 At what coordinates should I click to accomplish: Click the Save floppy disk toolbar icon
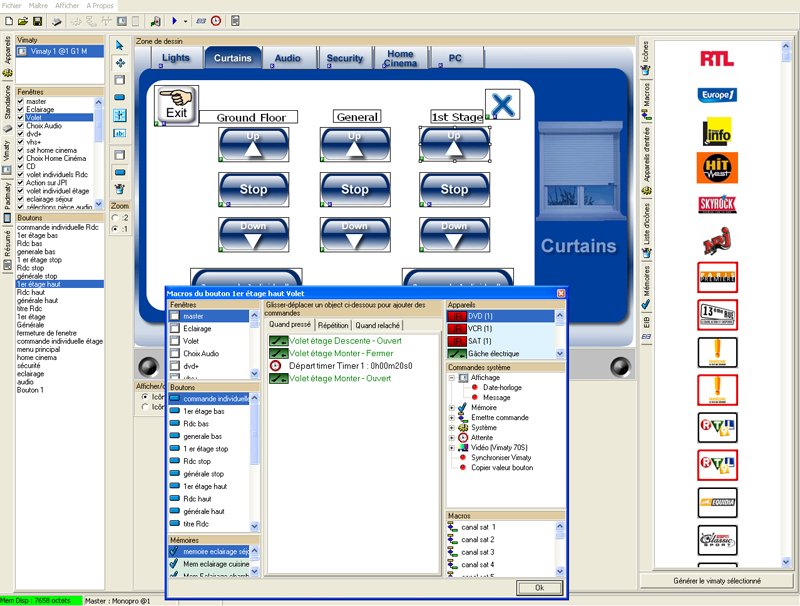[37, 21]
